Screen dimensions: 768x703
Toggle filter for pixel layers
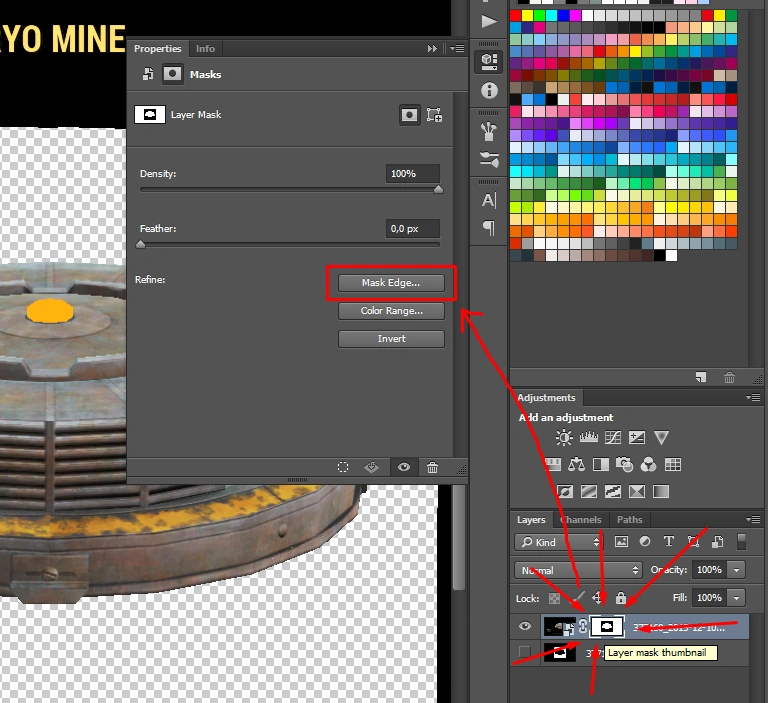click(621, 542)
